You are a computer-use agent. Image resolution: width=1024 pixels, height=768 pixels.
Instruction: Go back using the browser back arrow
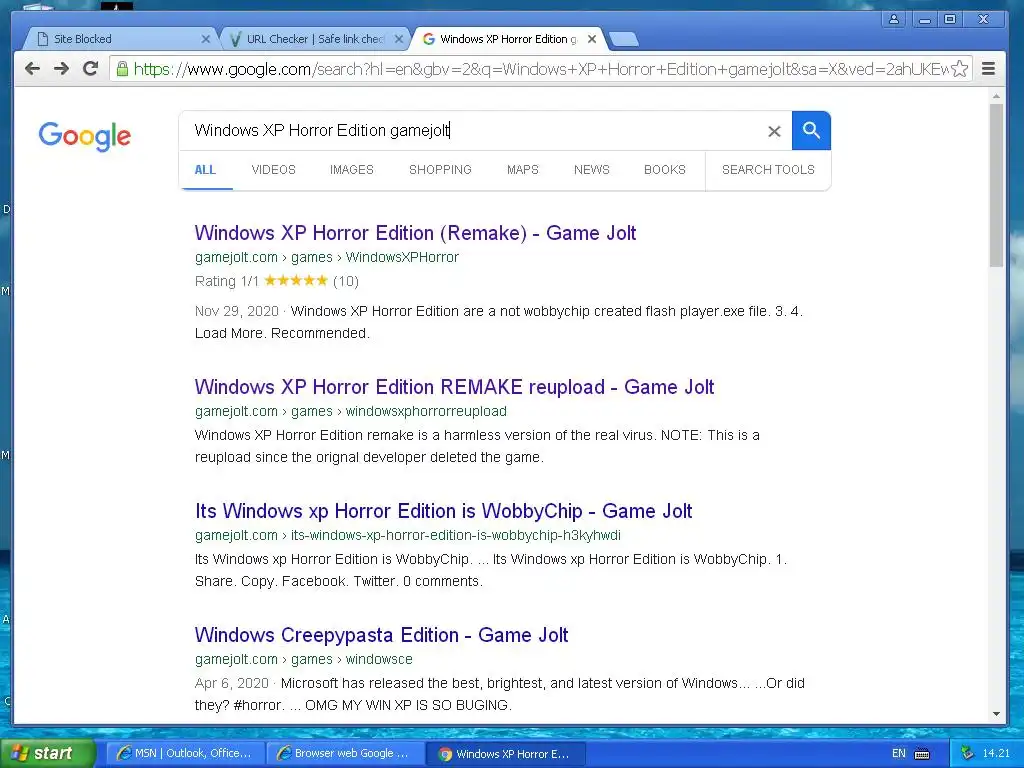click(32, 69)
